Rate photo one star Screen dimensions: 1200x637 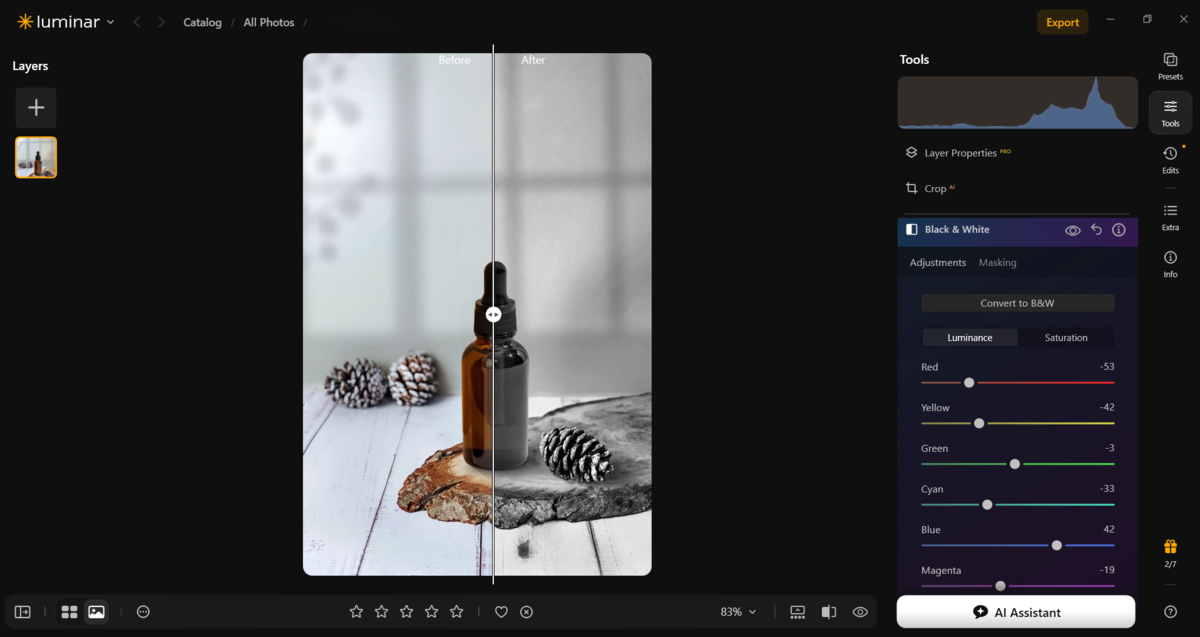point(356,611)
